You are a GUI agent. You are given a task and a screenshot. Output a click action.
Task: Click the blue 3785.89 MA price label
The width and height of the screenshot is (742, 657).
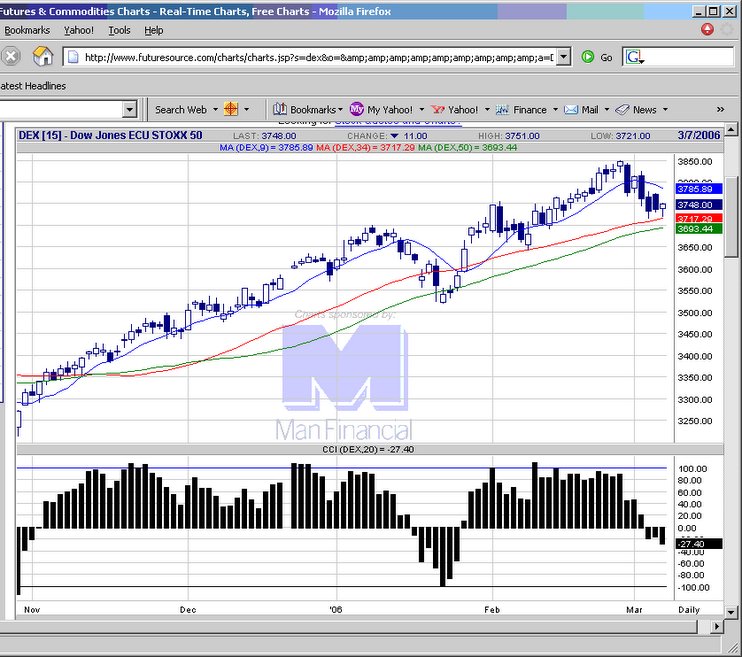699,189
